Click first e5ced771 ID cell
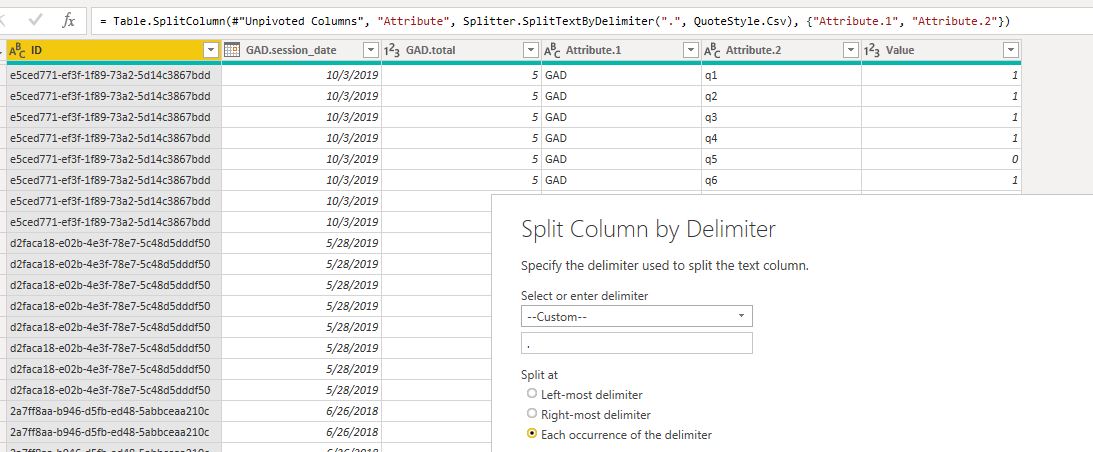Viewport: 1093px width, 452px height. 114,75
